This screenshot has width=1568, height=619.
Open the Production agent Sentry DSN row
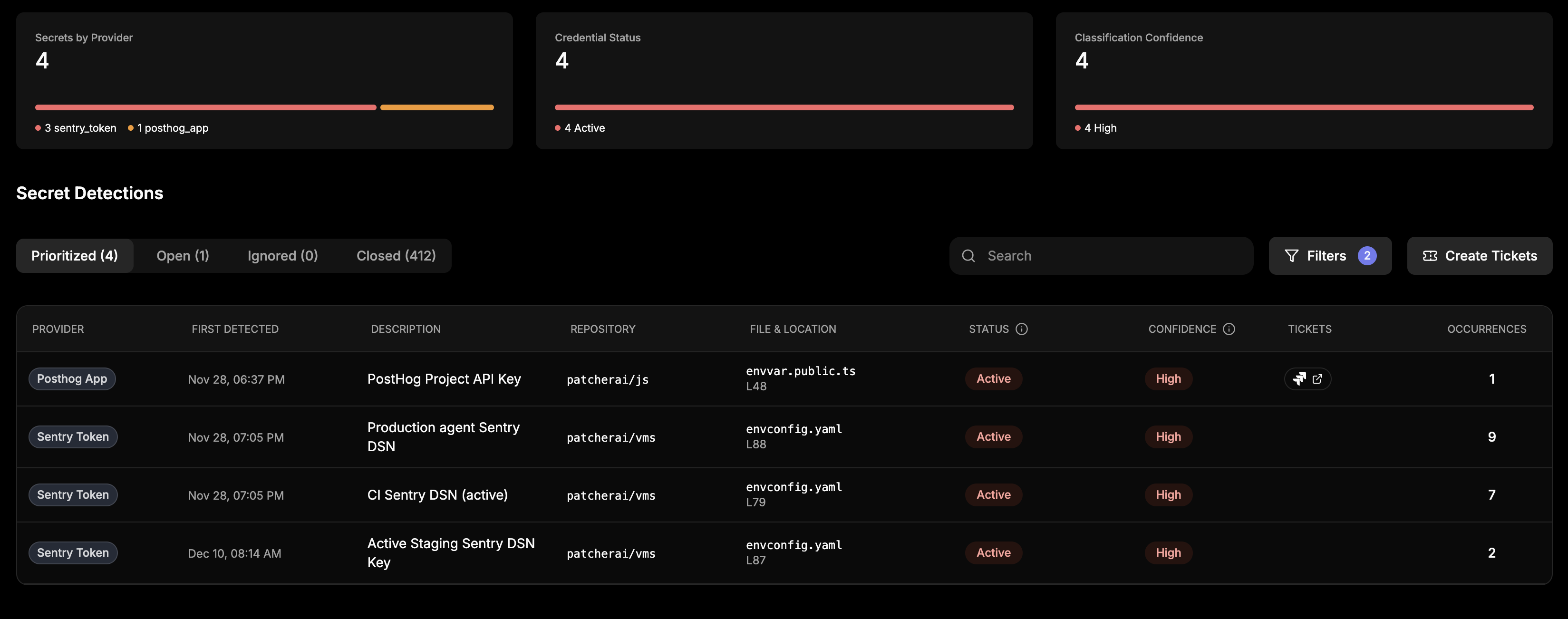click(443, 436)
